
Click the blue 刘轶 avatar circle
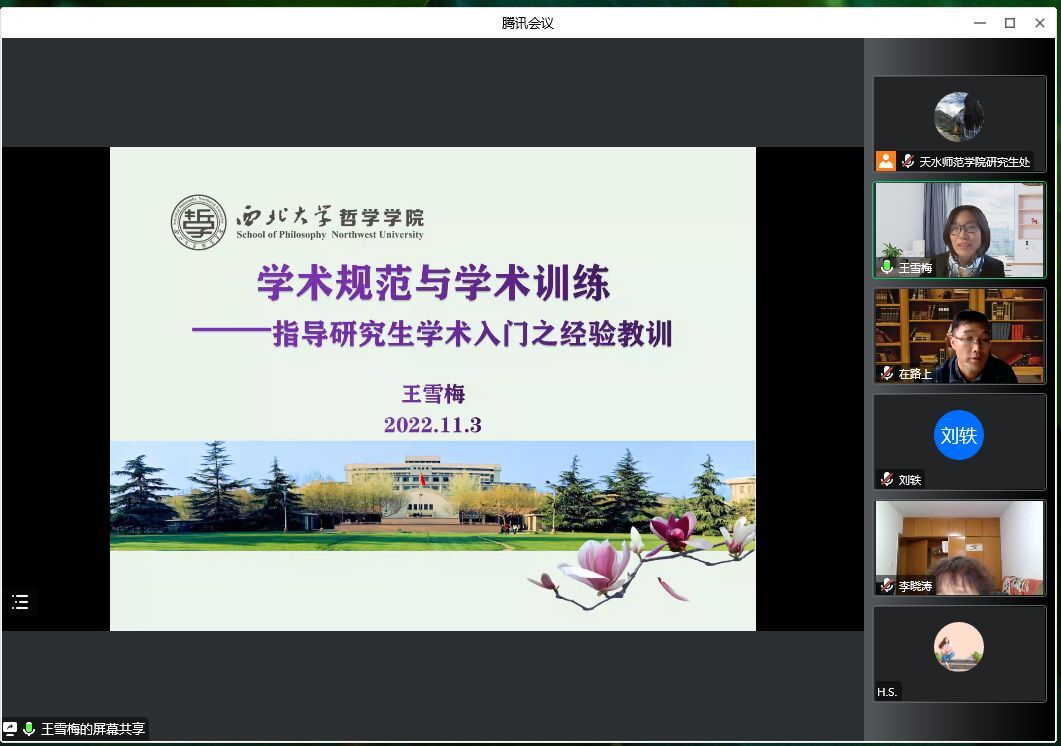coord(958,435)
